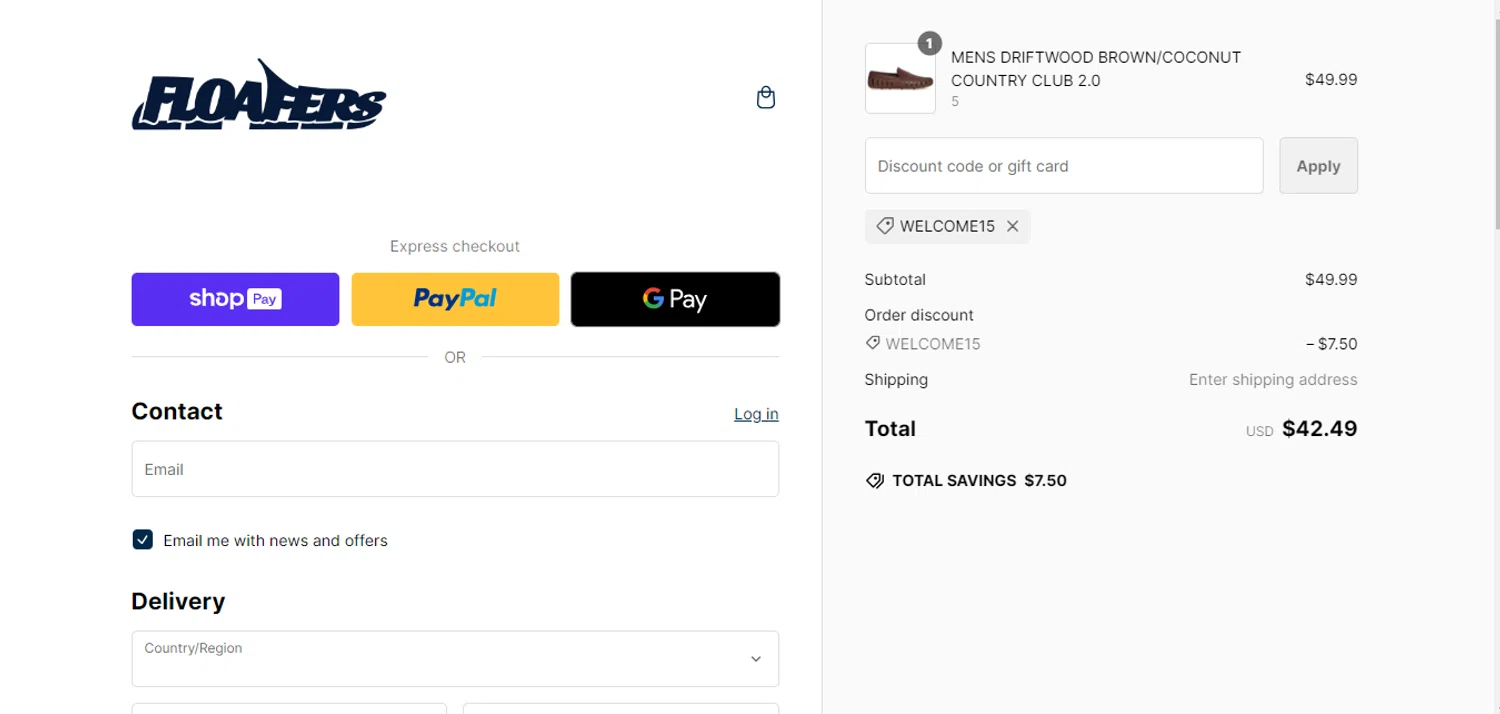Viewport: 1500px width, 714px height.
Task: Click the Log in link
Action: pyautogui.click(x=756, y=414)
